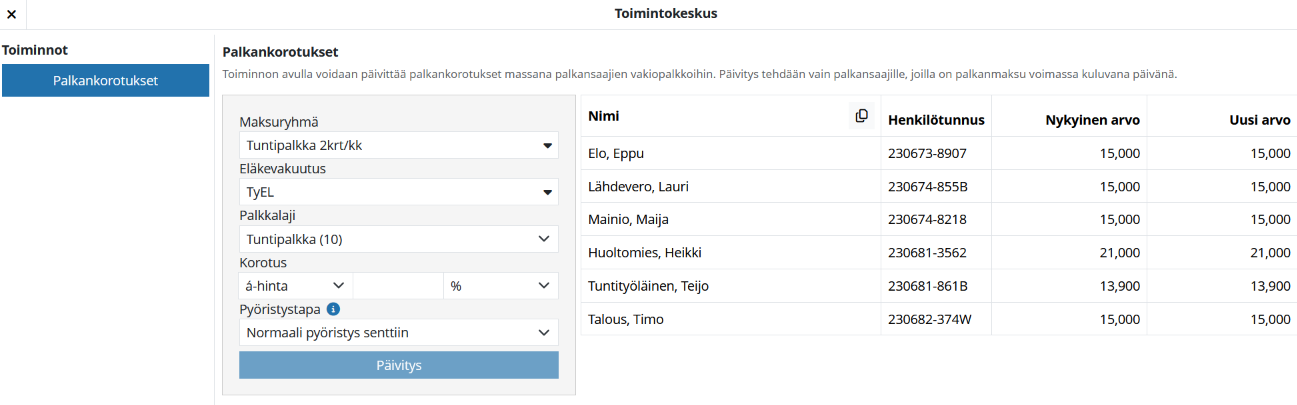The height and width of the screenshot is (405, 1297).
Task: Click the copy icon in Nimi header
Action: [x=861, y=117]
